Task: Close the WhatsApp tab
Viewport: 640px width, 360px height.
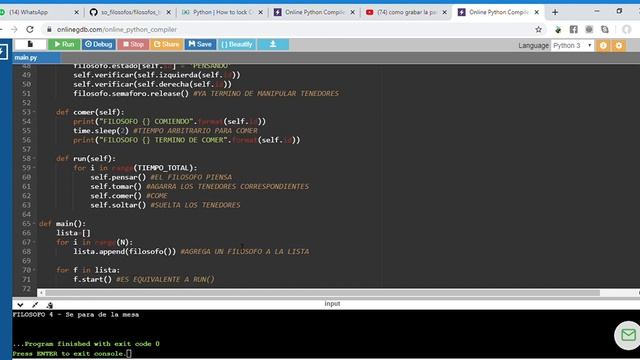Action: (x=76, y=12)
